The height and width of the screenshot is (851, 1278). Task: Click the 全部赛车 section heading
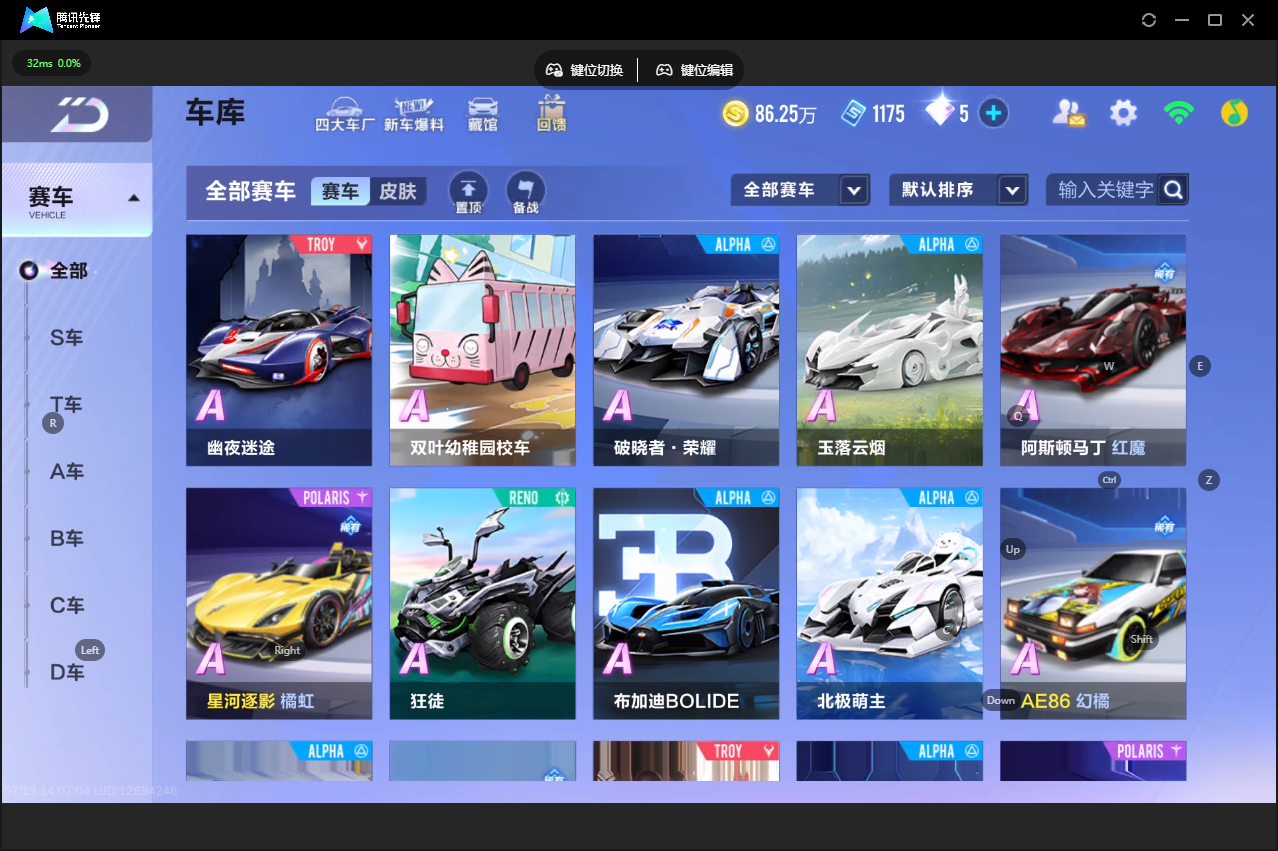coord(250,191)
